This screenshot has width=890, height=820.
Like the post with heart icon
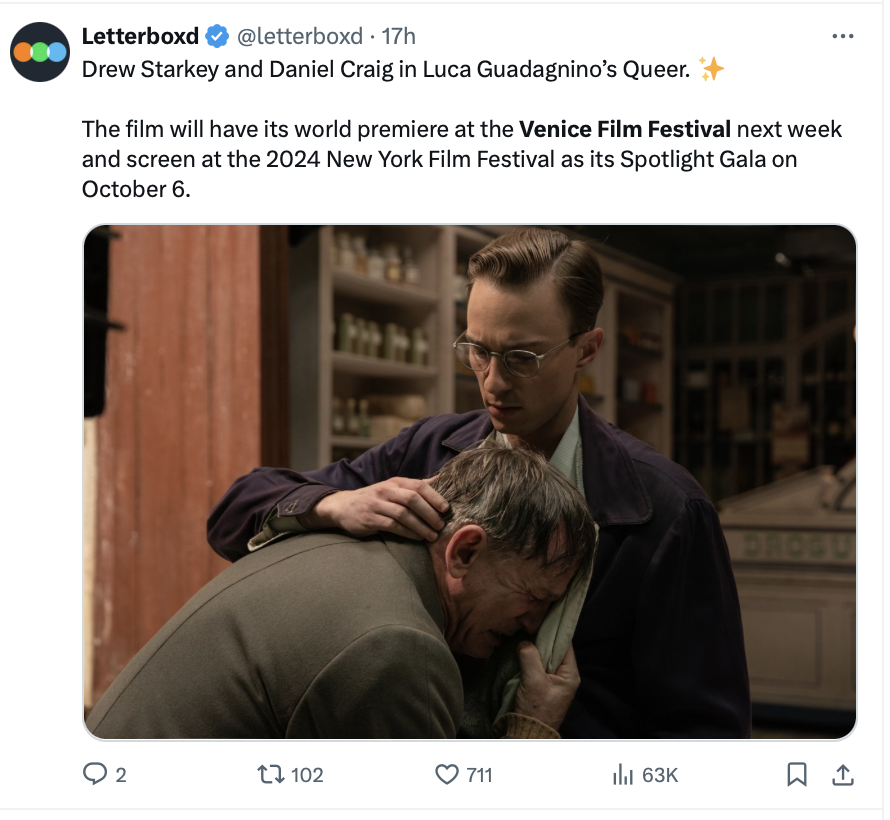click(447, 775)
